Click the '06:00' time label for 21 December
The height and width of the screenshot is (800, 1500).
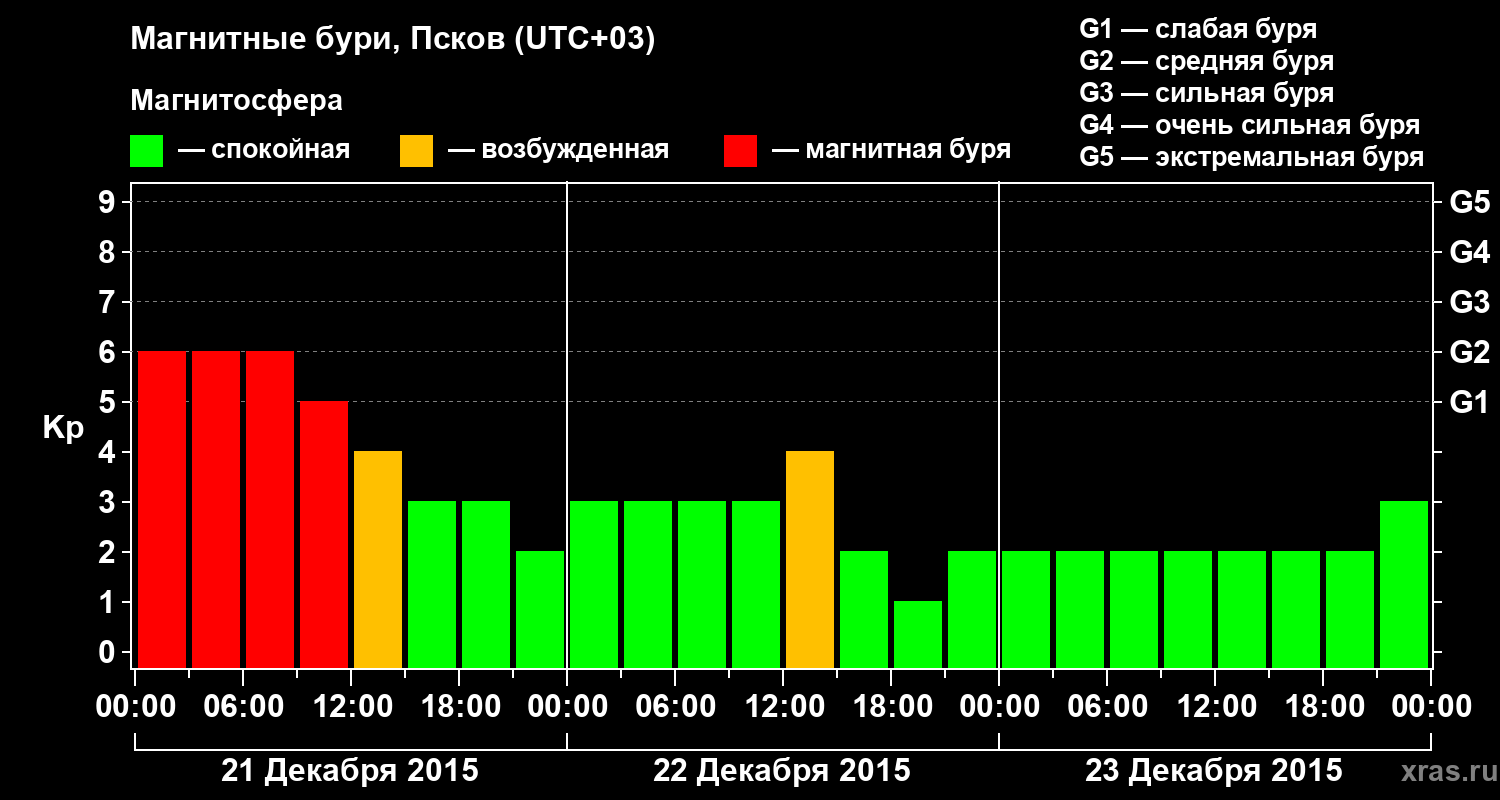coord(243,707)
